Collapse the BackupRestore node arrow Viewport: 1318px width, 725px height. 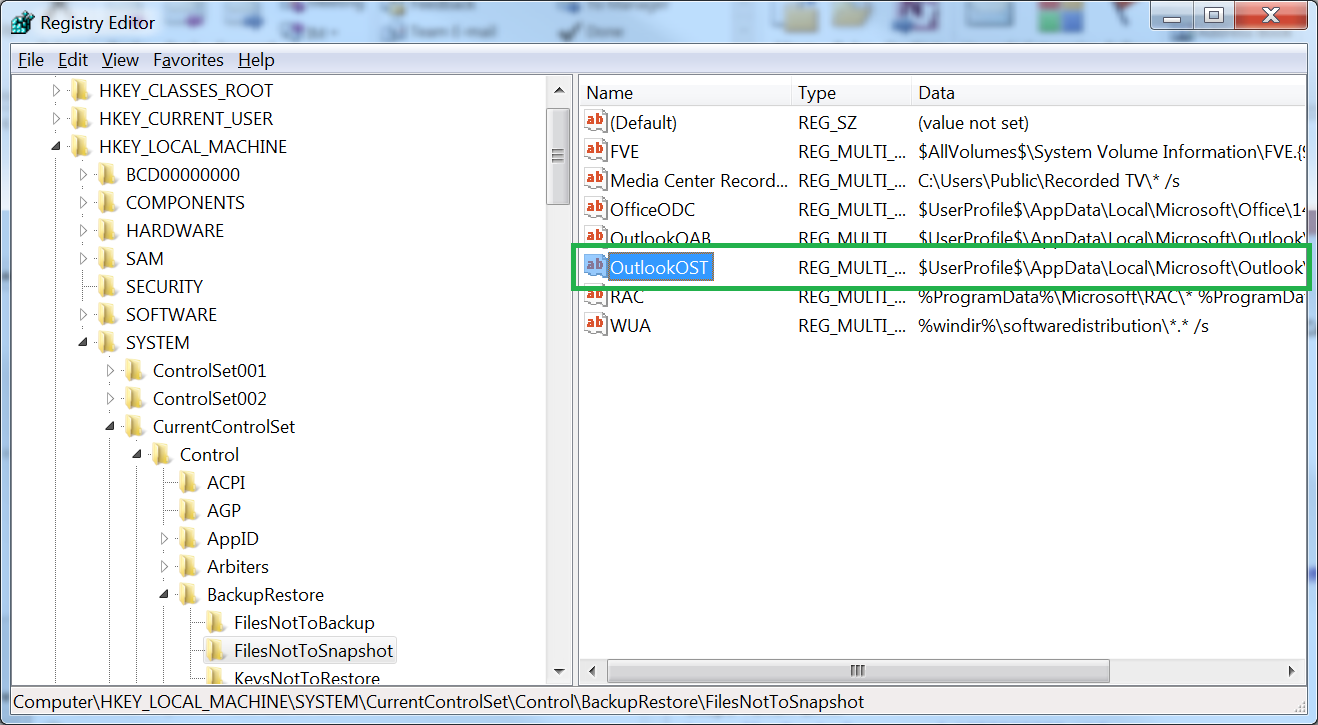[x=164, y=595]
